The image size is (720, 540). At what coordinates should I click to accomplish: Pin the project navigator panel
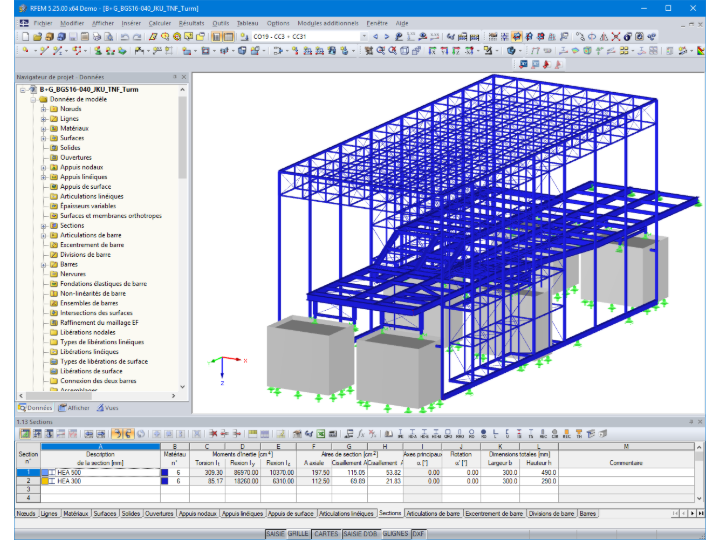tap(174, 77)
